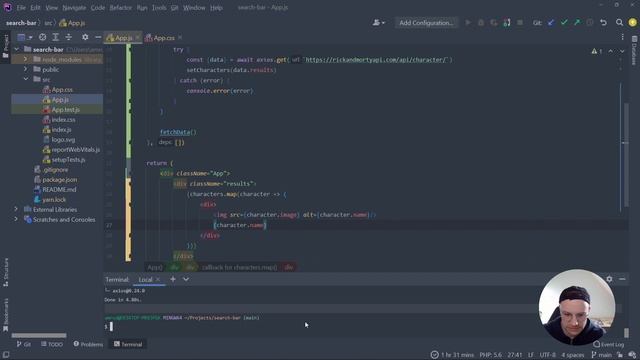This screenshot has height=360, width=640.
Task: Click the PhpStorm logo icon in title bar
Action: tap(7, 7)
